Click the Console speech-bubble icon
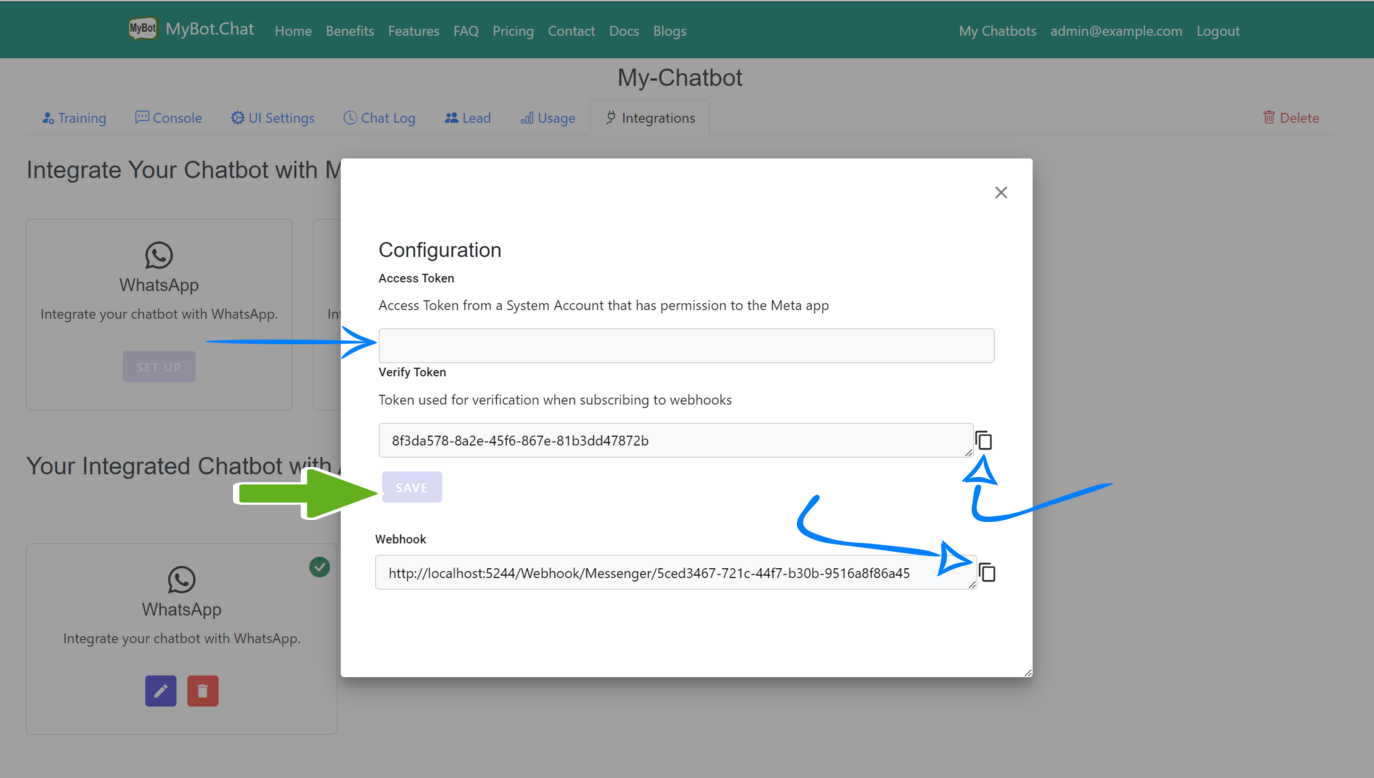Image resolution: width=1374 pixels, height=778 pixels. coord(143,117)
